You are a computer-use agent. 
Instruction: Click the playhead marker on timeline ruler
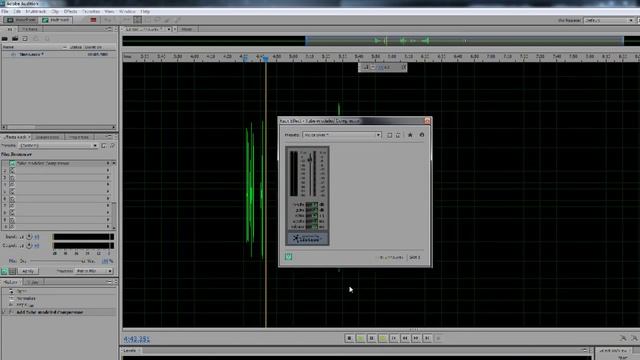pyautogui.click(x=266, y=59)
